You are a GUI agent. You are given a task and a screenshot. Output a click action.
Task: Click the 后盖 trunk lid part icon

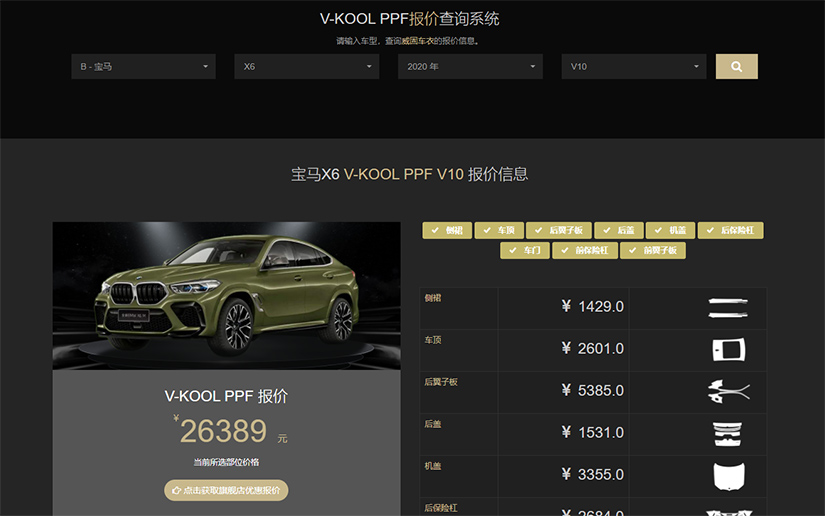pyautogui.click(x=728, y=434)
